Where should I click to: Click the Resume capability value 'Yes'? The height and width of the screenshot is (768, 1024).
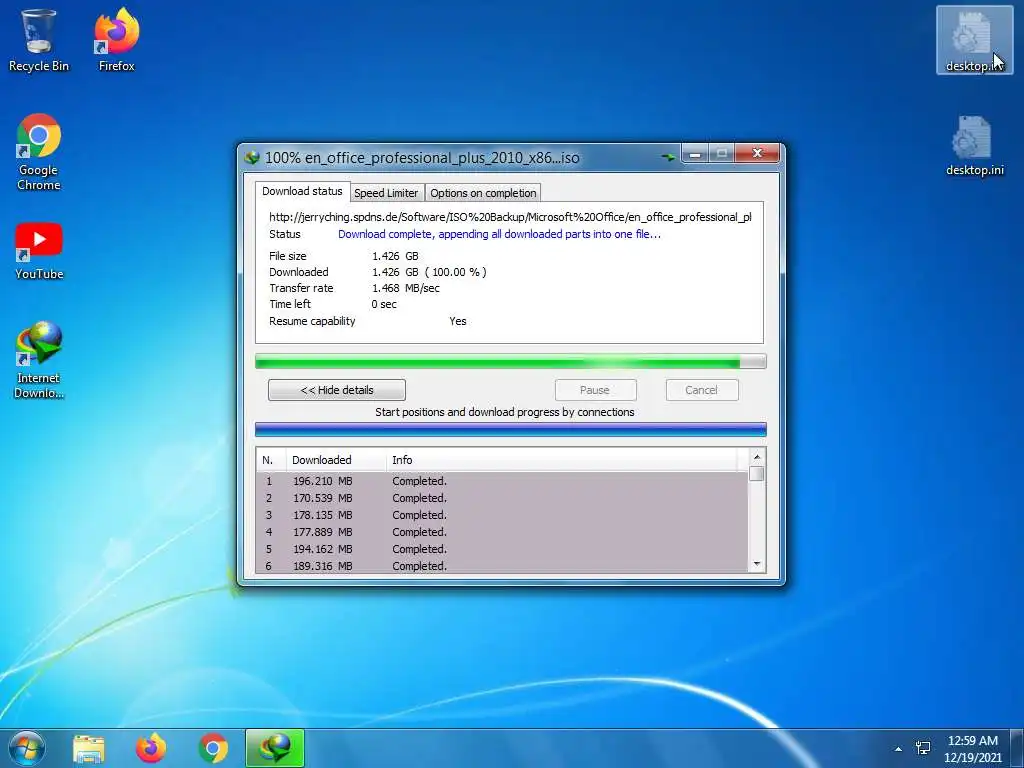(458, 321)
